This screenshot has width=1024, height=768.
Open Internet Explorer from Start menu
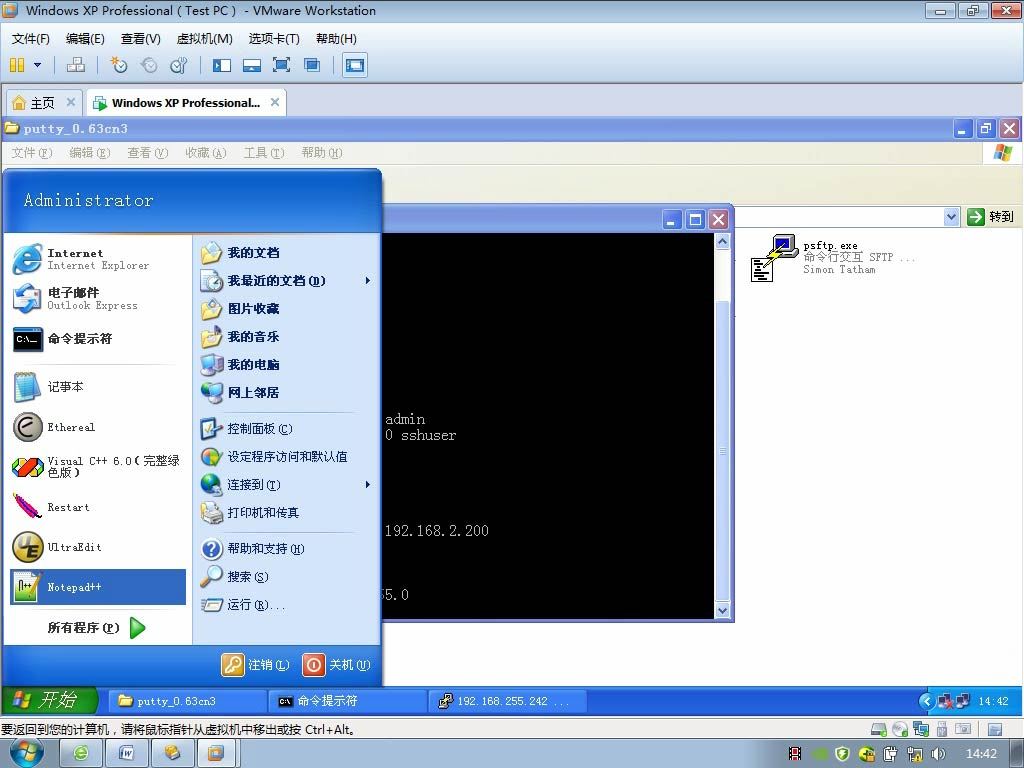click(x=98, y=259)
